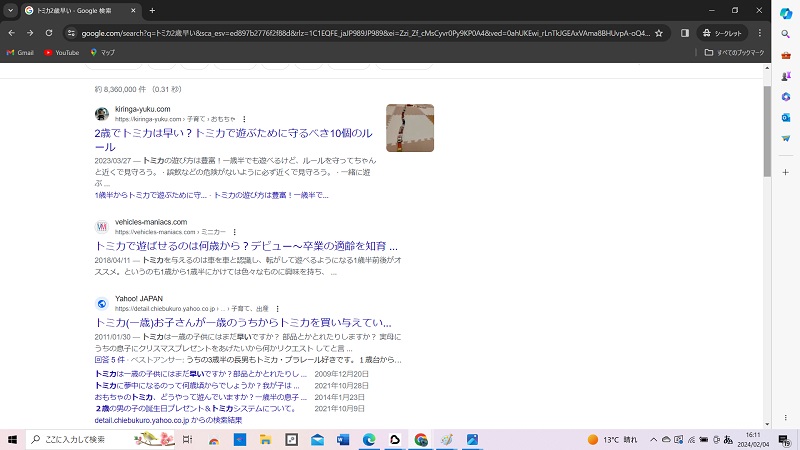This screenshot has height=450, width=800.
Task: Open トミカに夢中になるのって何歳頃から sublink
Action: 197,386
